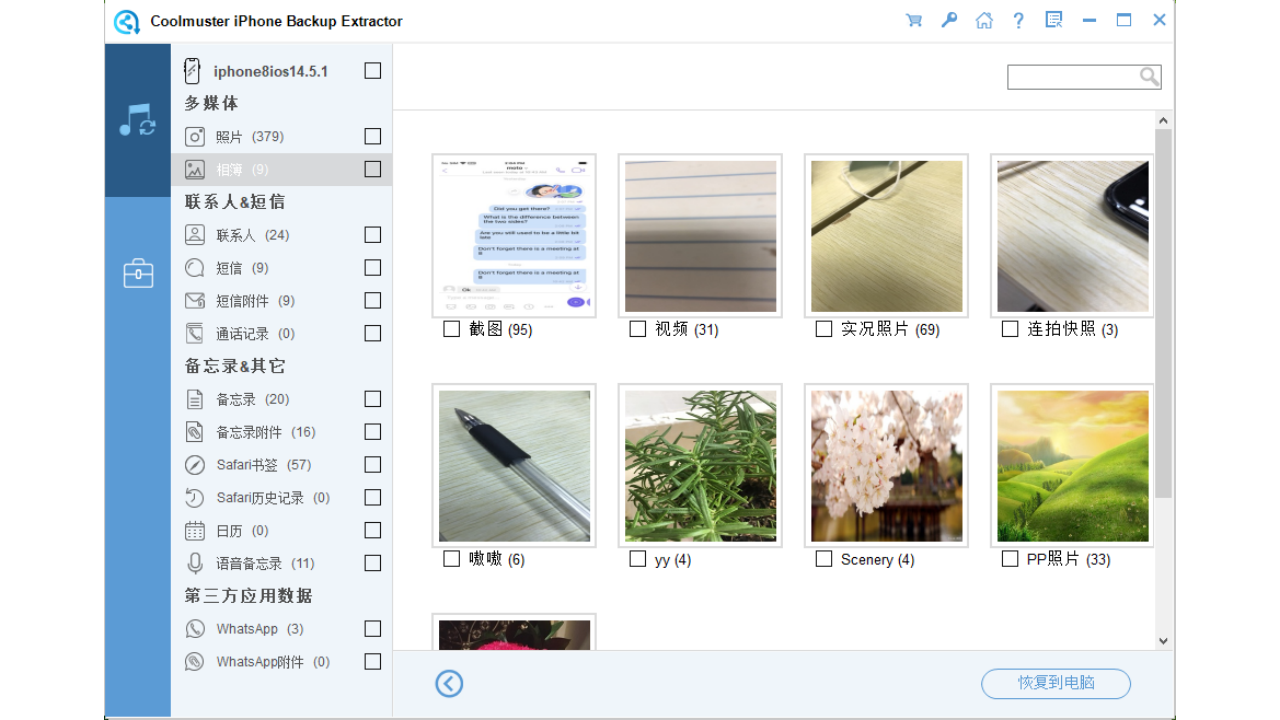Viewport: 1280px width, 720px height.
Task: Click the contact icon beside 联系人
Action: (193, 234)
